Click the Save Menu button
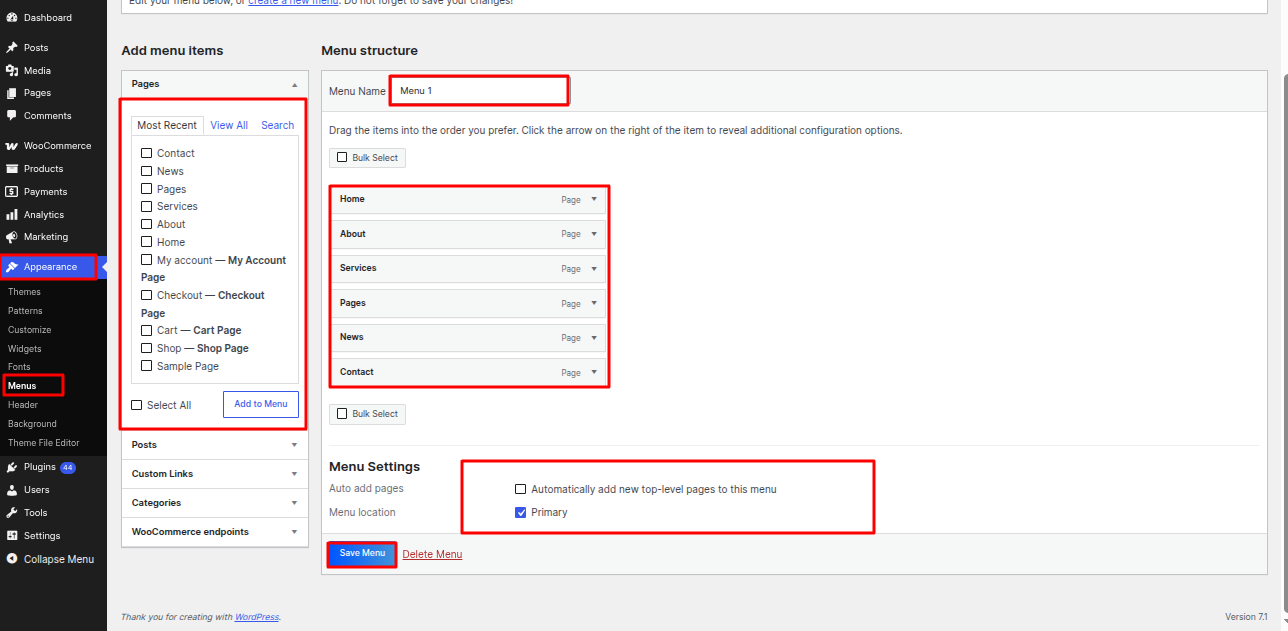The image size is (1288, 631). point(362,554)
